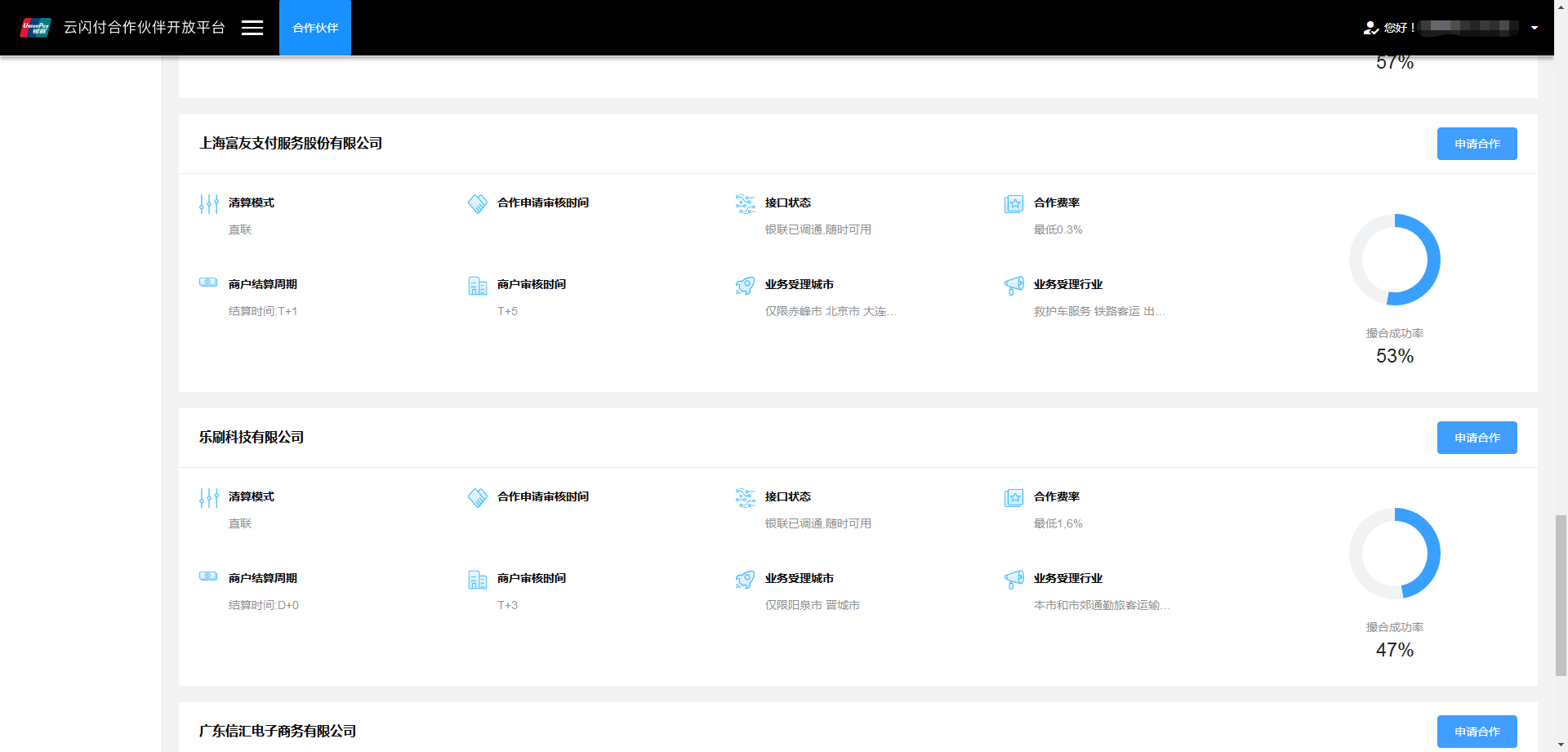1568x752 pixels.
Task: Click the UnionPay logo in the header
Action: point(35,28)
